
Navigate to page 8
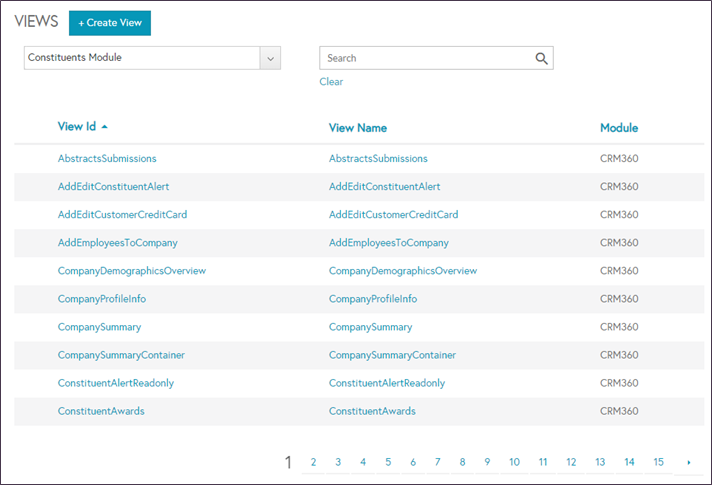462,462
